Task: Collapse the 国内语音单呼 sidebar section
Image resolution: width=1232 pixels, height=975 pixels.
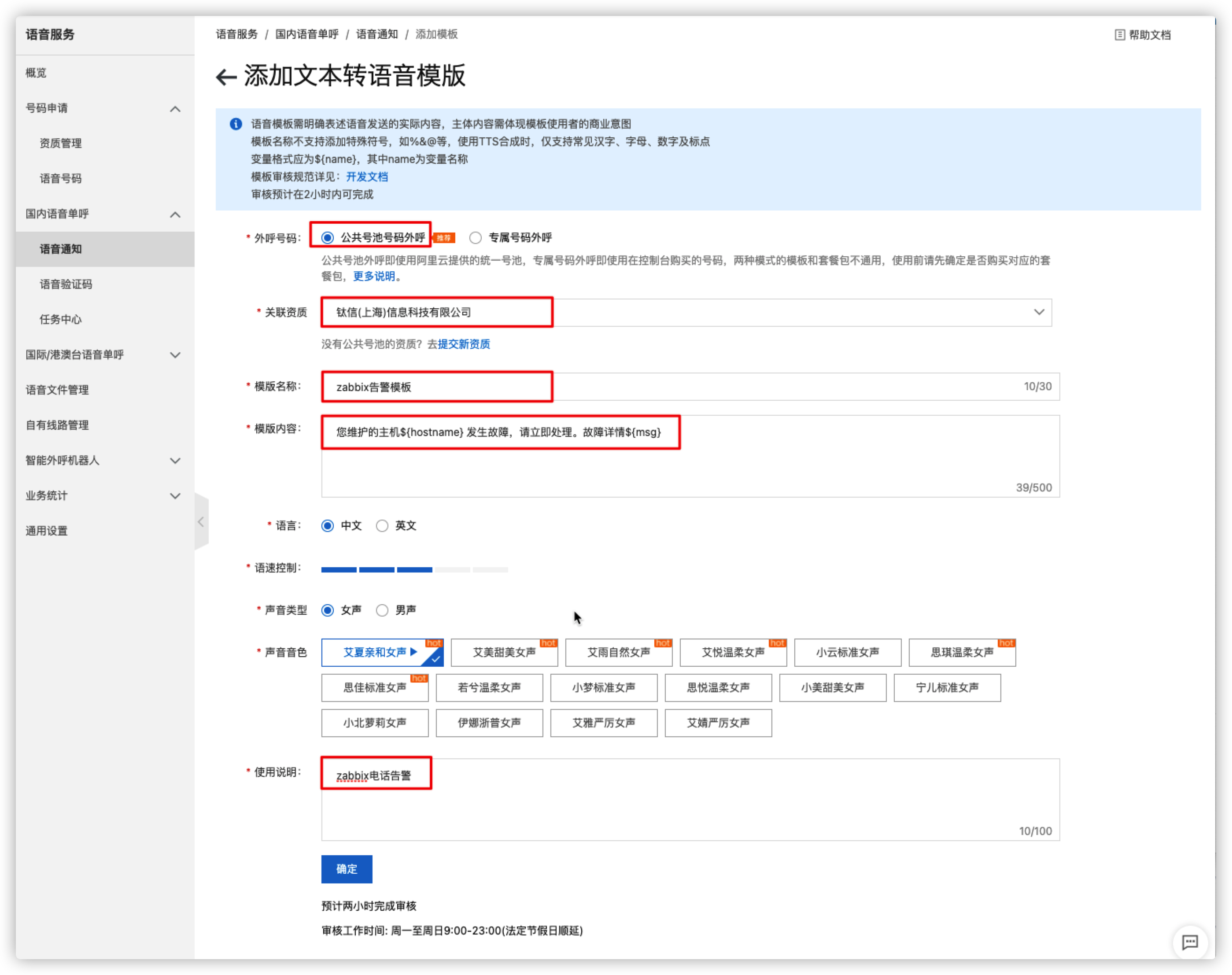Action: (175, 214)
